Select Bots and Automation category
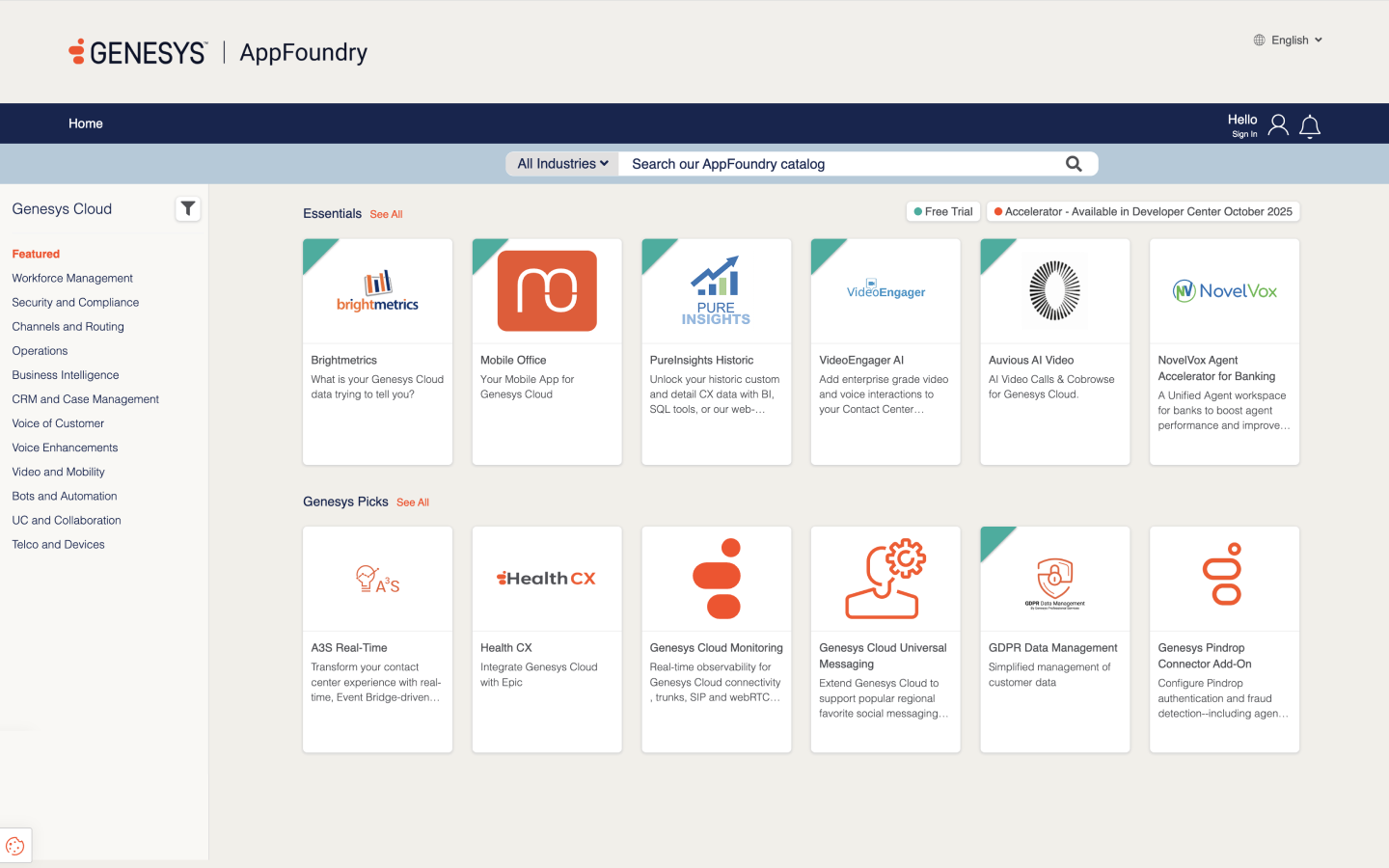1389x868 pixels. point(65,496)
